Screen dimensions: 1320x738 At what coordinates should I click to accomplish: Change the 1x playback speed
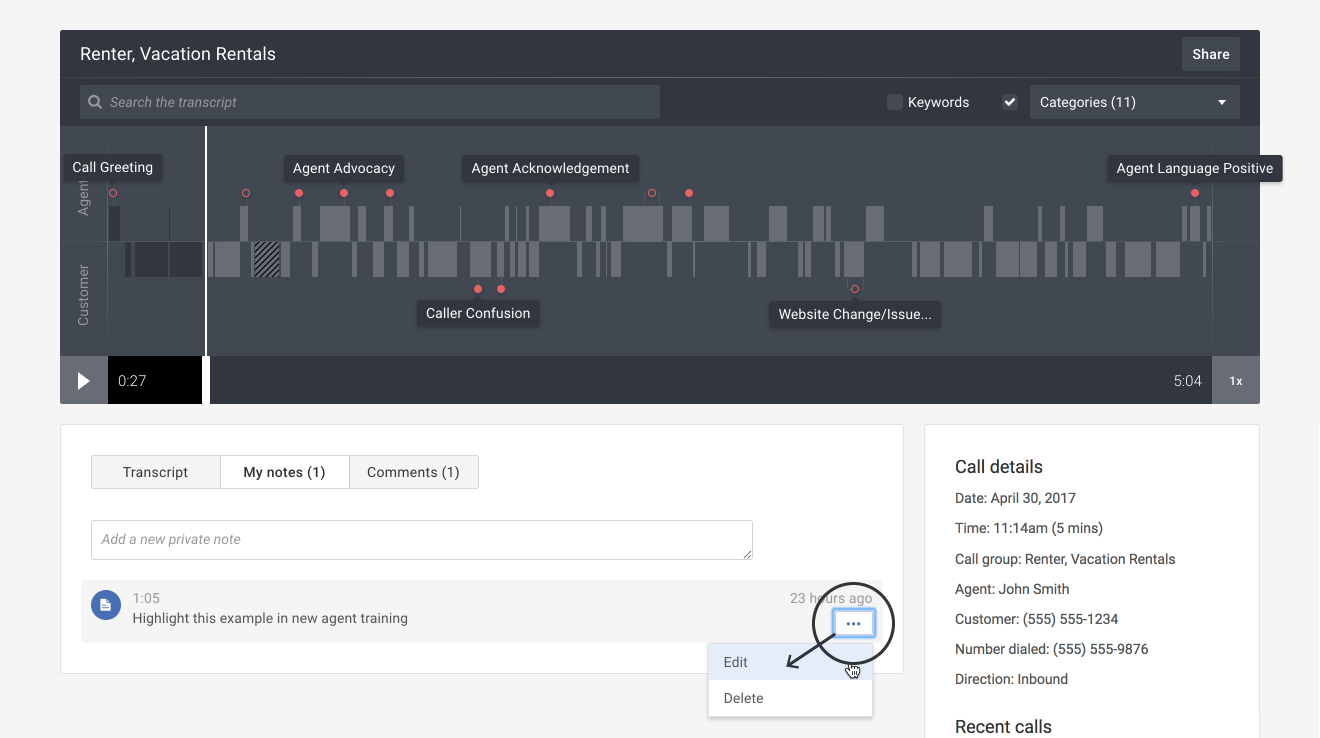1236,381
